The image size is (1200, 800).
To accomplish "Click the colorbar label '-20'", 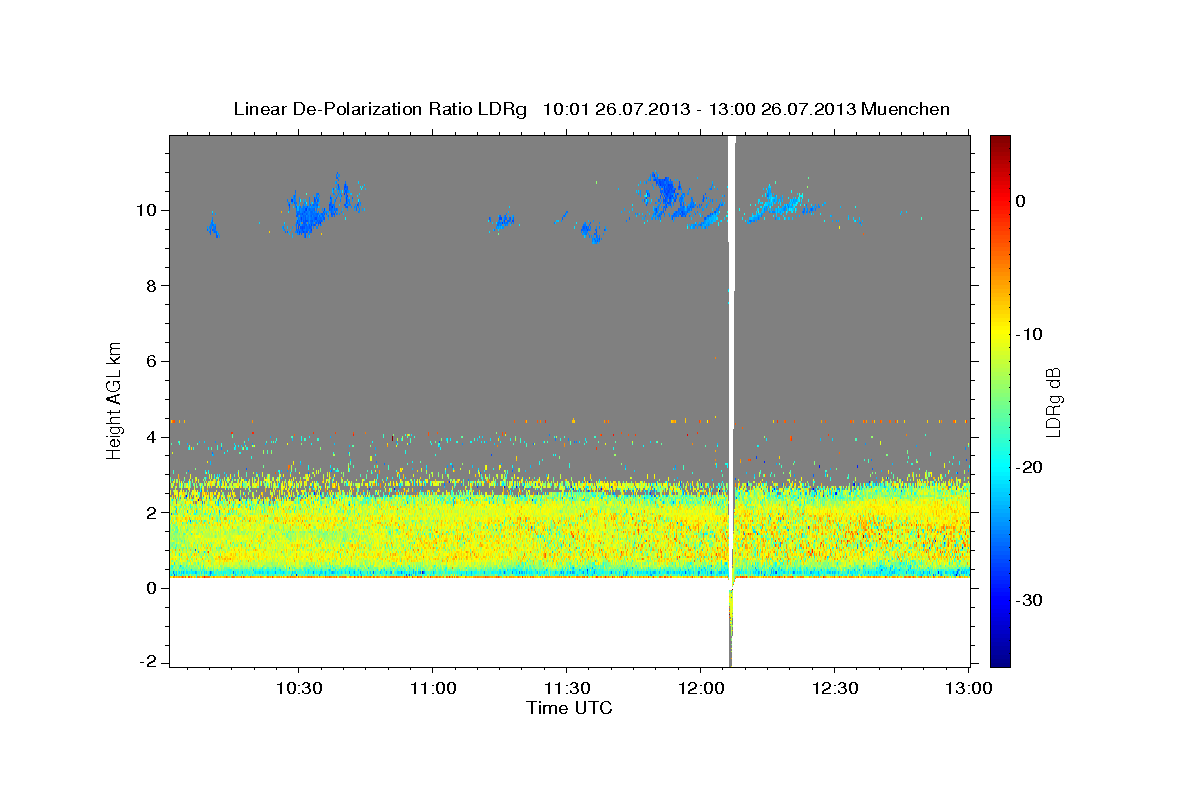I will coord(1030,467).
